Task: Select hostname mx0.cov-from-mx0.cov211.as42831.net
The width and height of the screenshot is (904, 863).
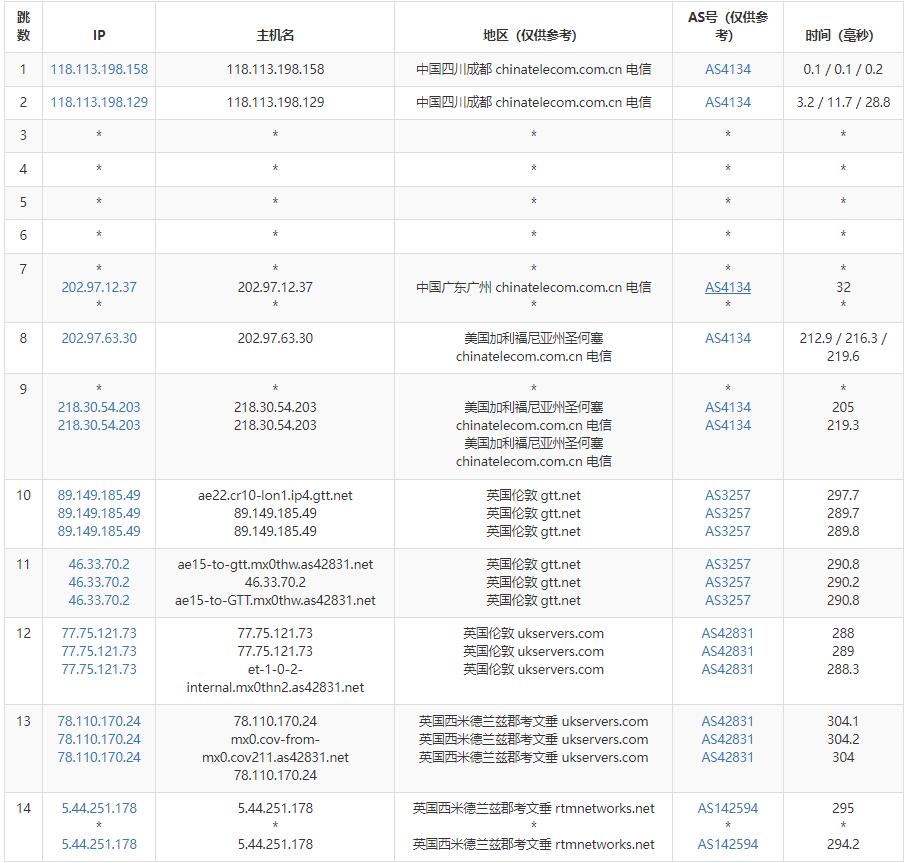Action: pyautogui.click(x=275, y=748)
